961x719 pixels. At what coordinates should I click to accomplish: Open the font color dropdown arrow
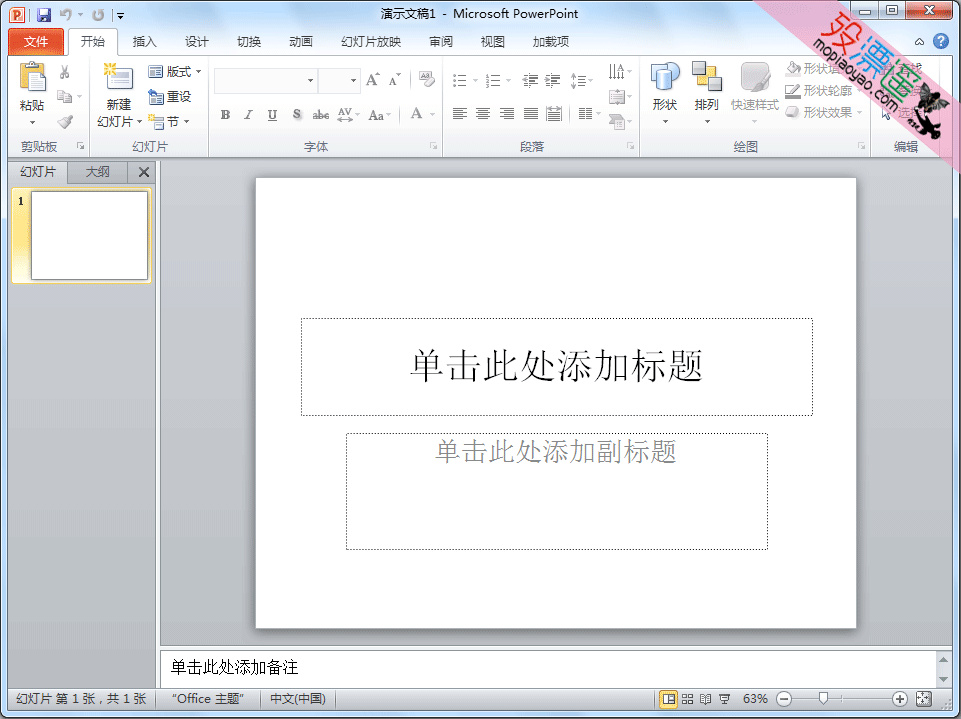(432, 114)
